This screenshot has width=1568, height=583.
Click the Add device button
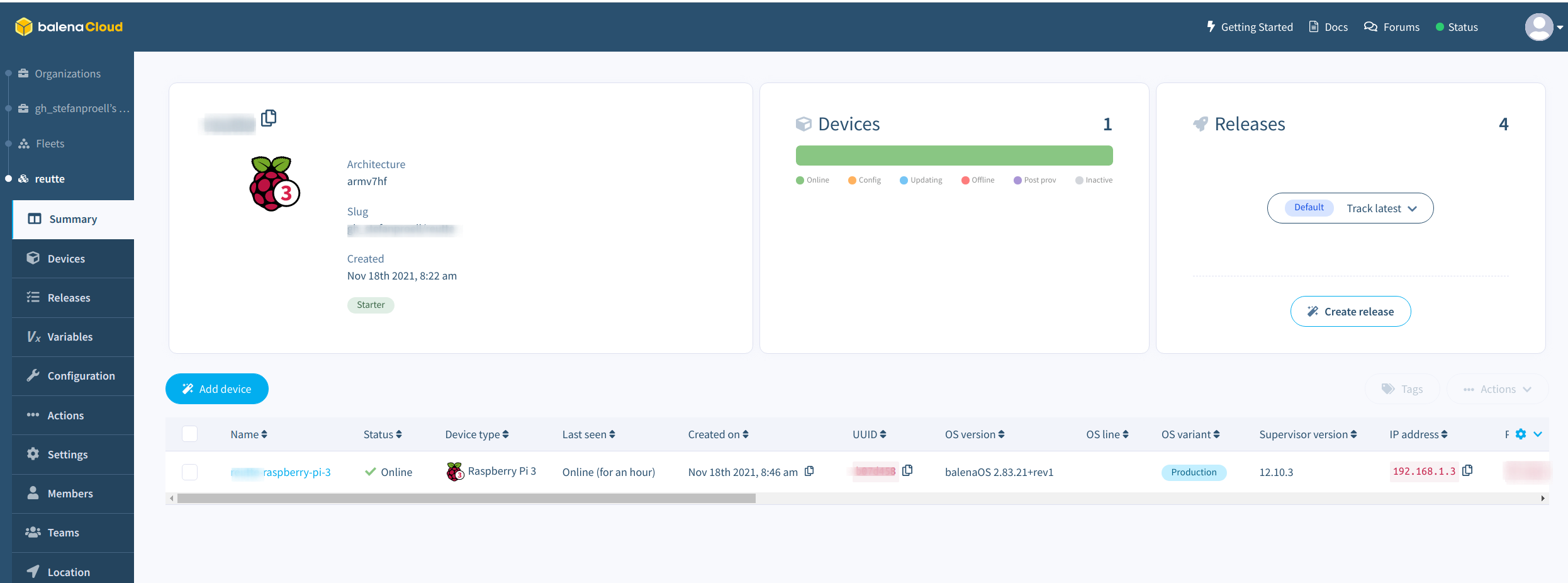click(x=217, y=389)
